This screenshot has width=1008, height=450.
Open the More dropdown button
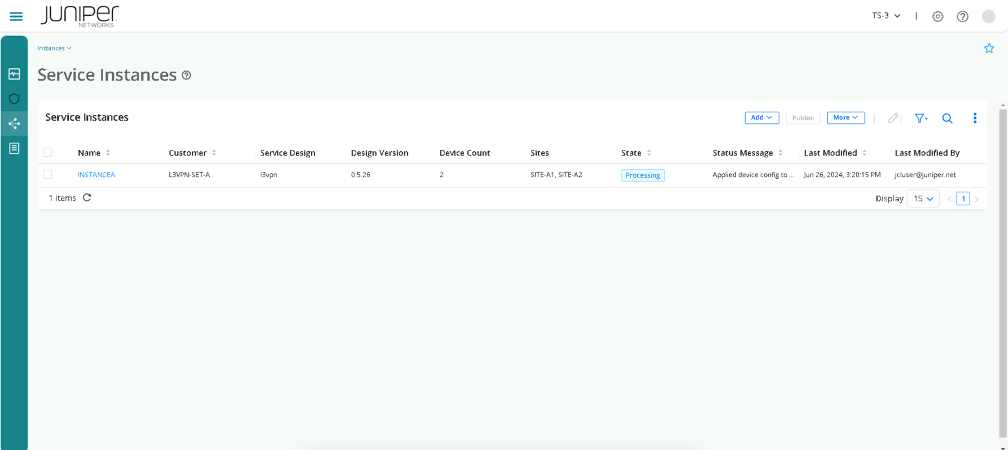pos(845,118)
